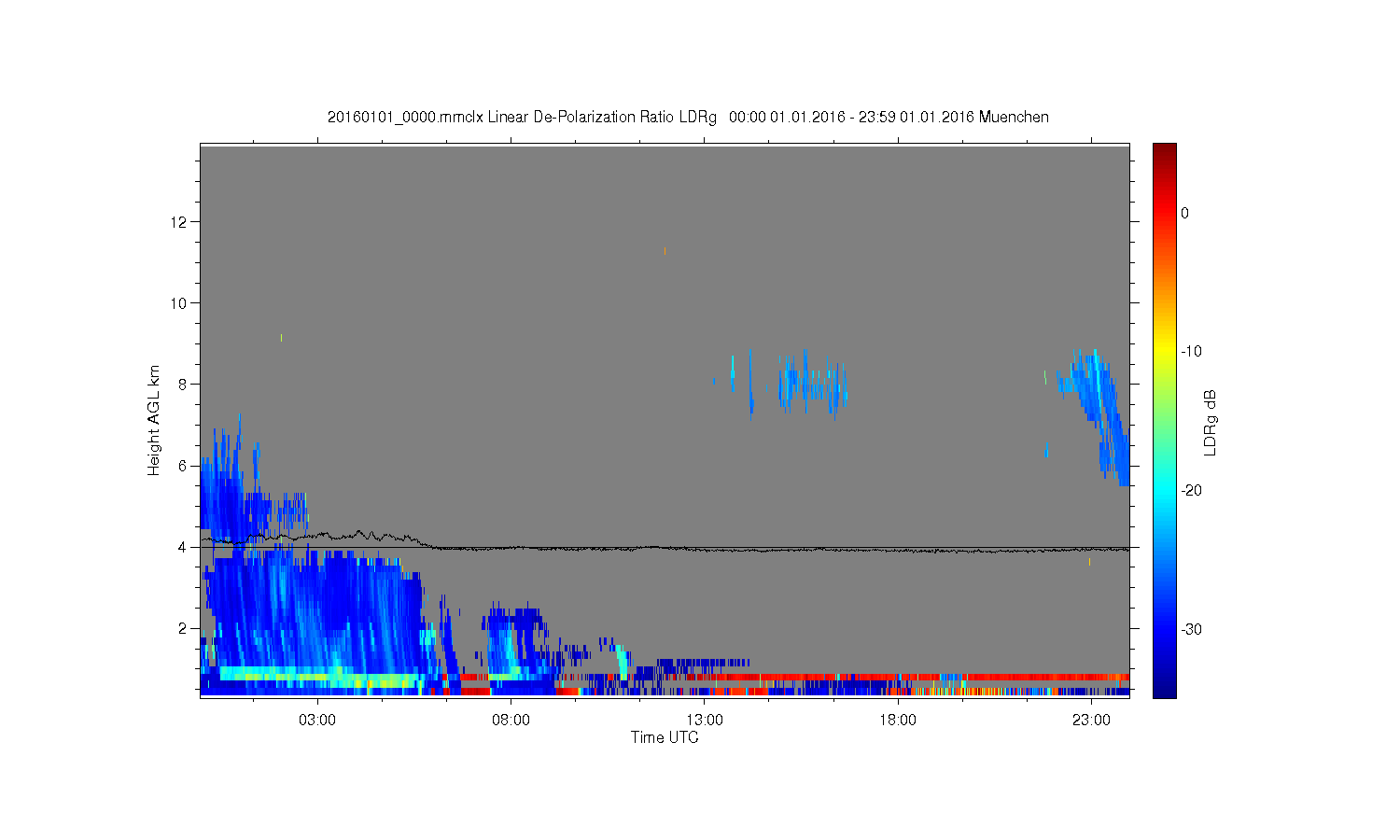
Task: Click the colorbar label -10
Action: 1191,352
